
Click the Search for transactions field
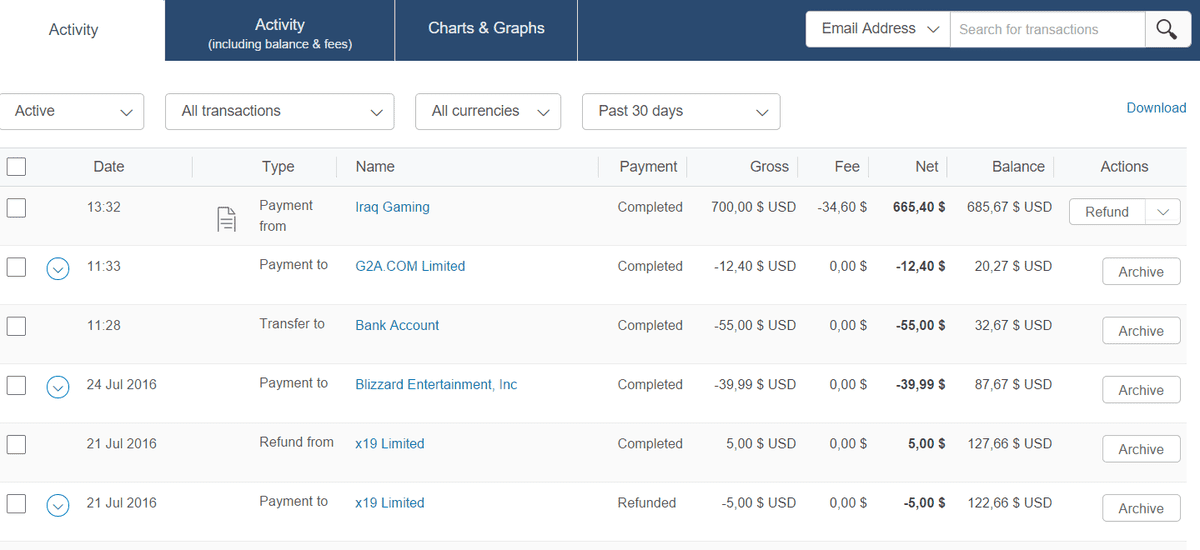pyautogui.click(x=1046, y=30)
